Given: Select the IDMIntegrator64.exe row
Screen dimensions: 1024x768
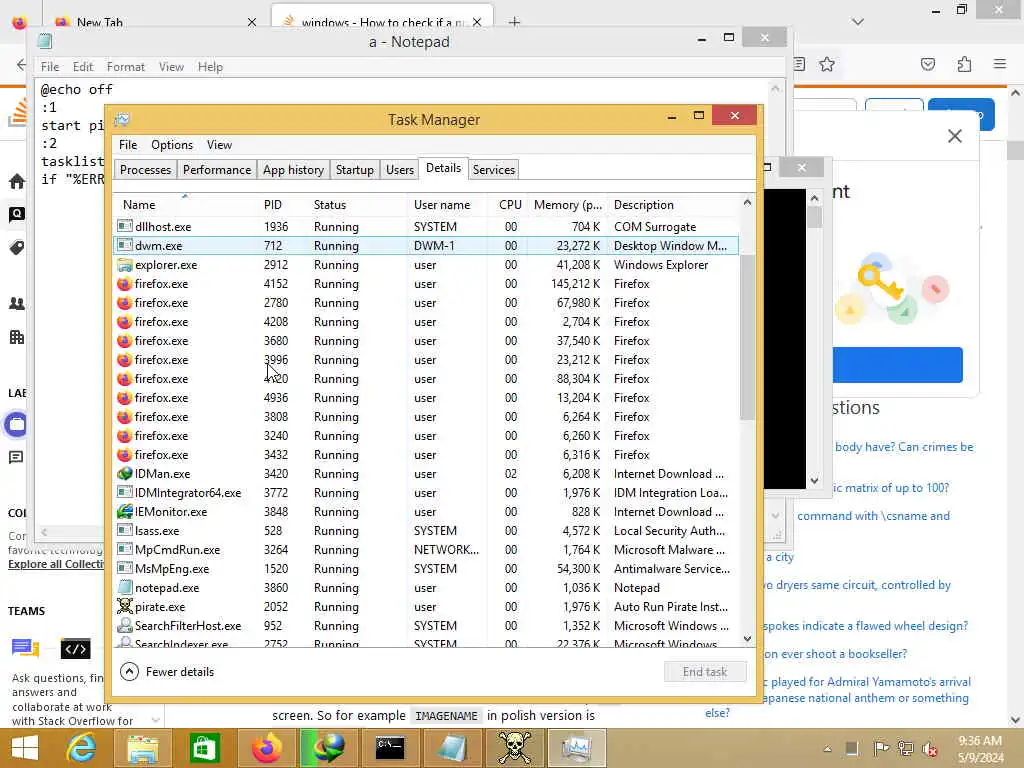Looking at the screenshot, I should [x=424, y=492].
